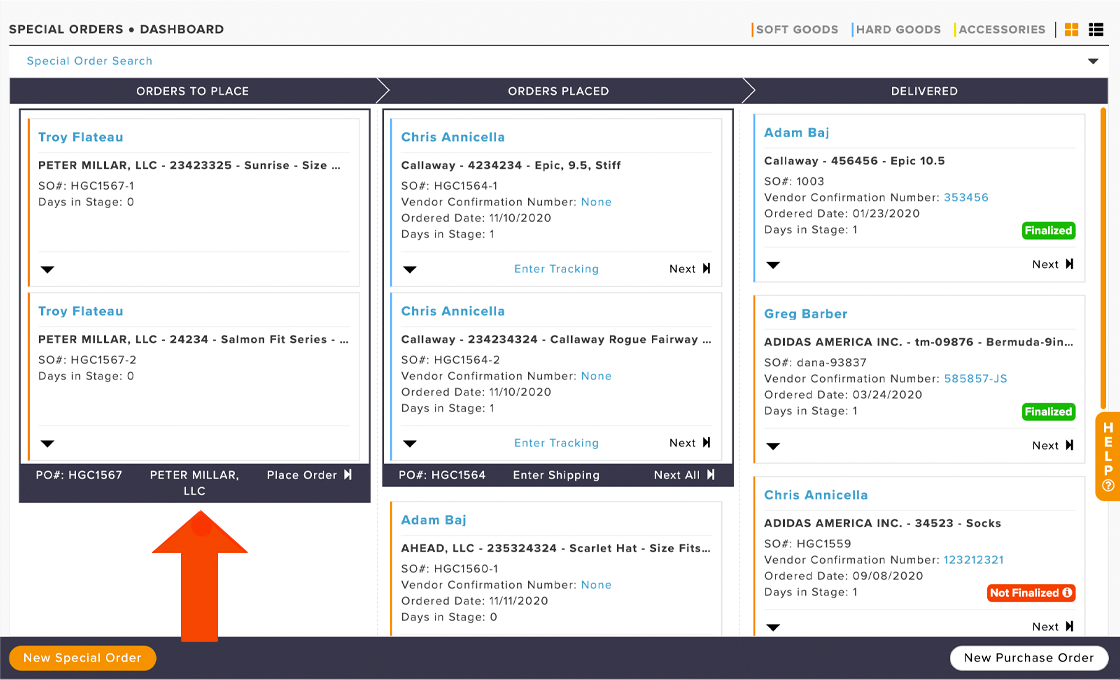Click None confirmation on HGC1564-1 card
The image size is (1120, 680).
coord(596,202)
